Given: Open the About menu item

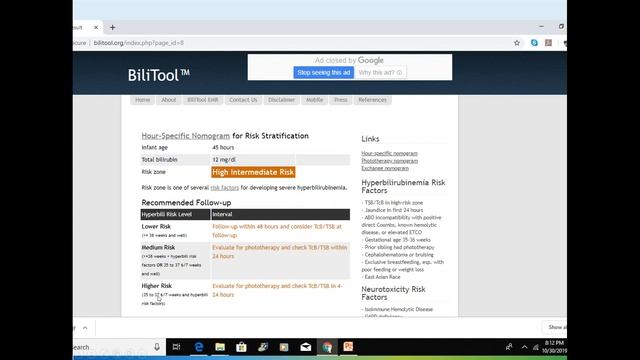Looking at the screenshot, I should tap(169, 100).
